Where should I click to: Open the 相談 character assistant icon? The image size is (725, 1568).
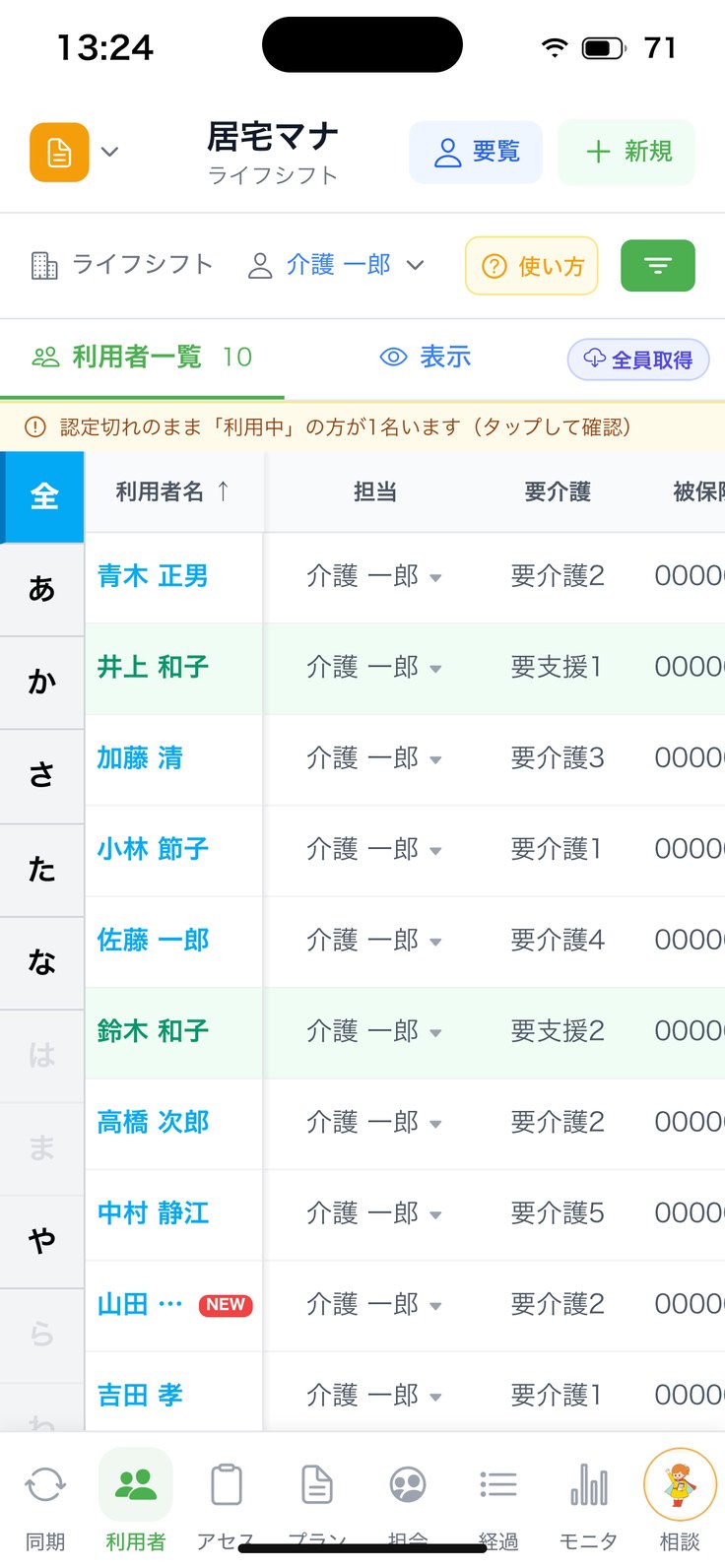(680, 1485)
